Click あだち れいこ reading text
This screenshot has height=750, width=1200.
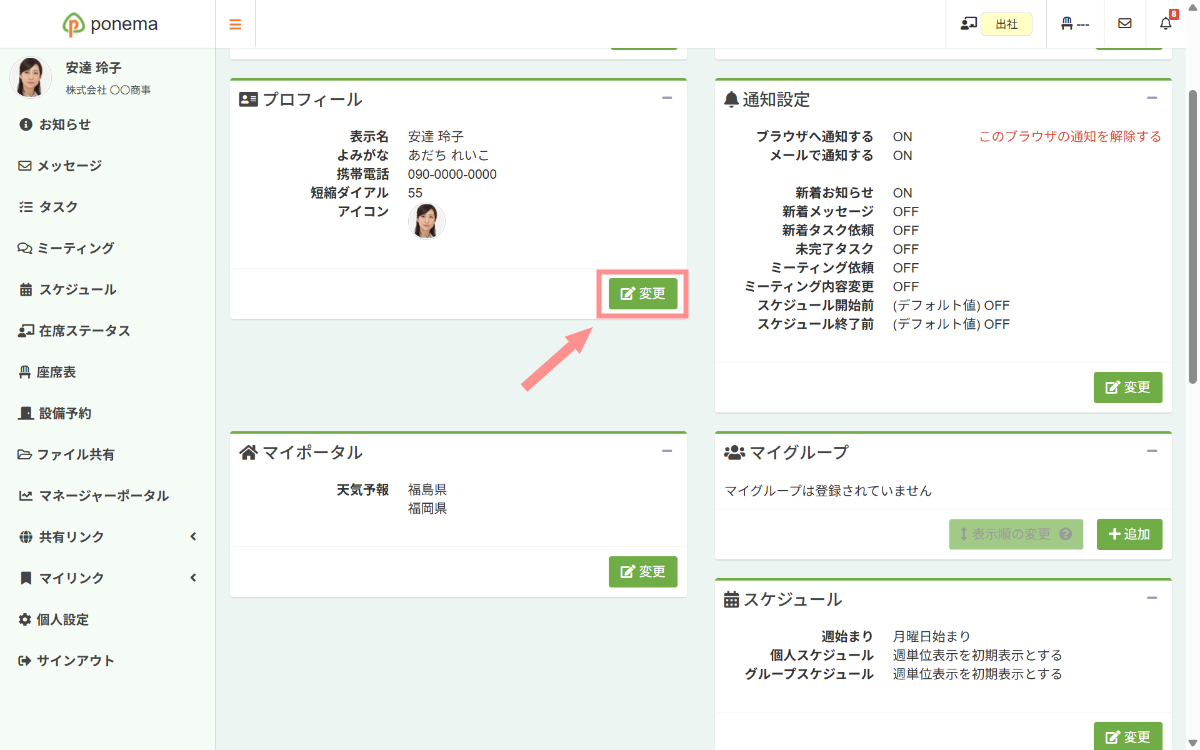(x=449, y=155)
